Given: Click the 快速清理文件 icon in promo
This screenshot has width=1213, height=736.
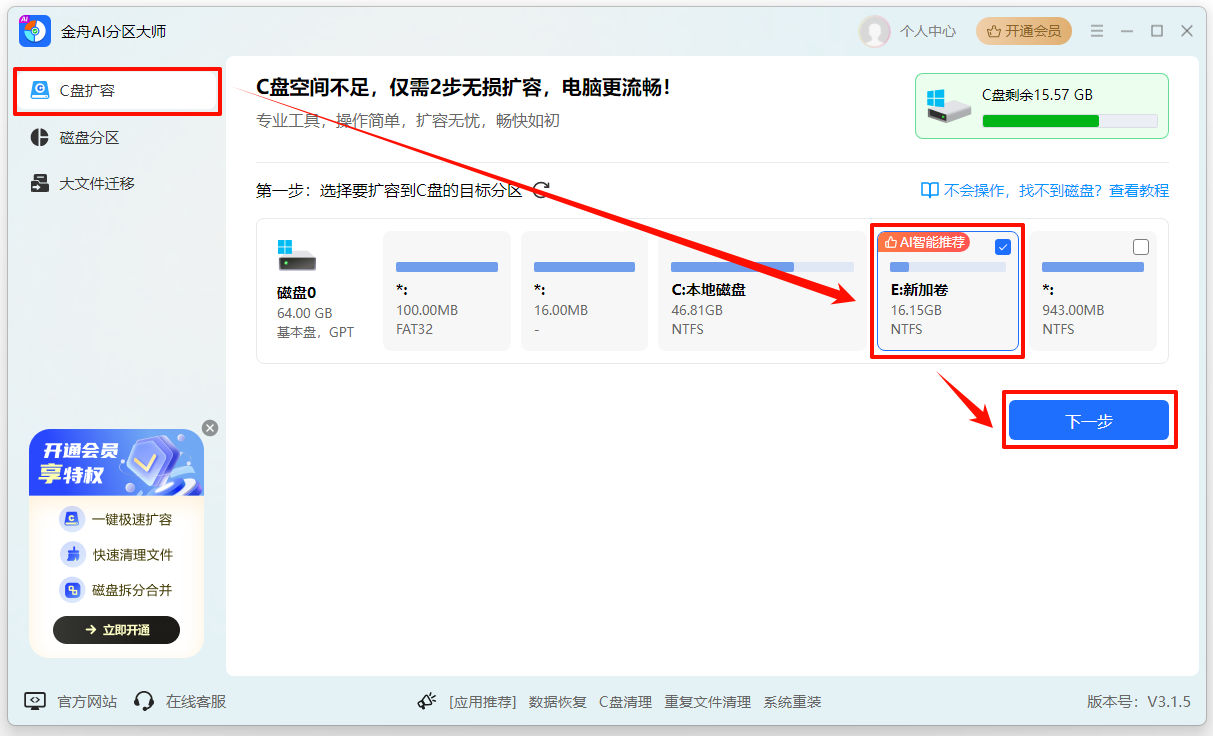Looking at the screenshot, I should [x=70, y=554].
